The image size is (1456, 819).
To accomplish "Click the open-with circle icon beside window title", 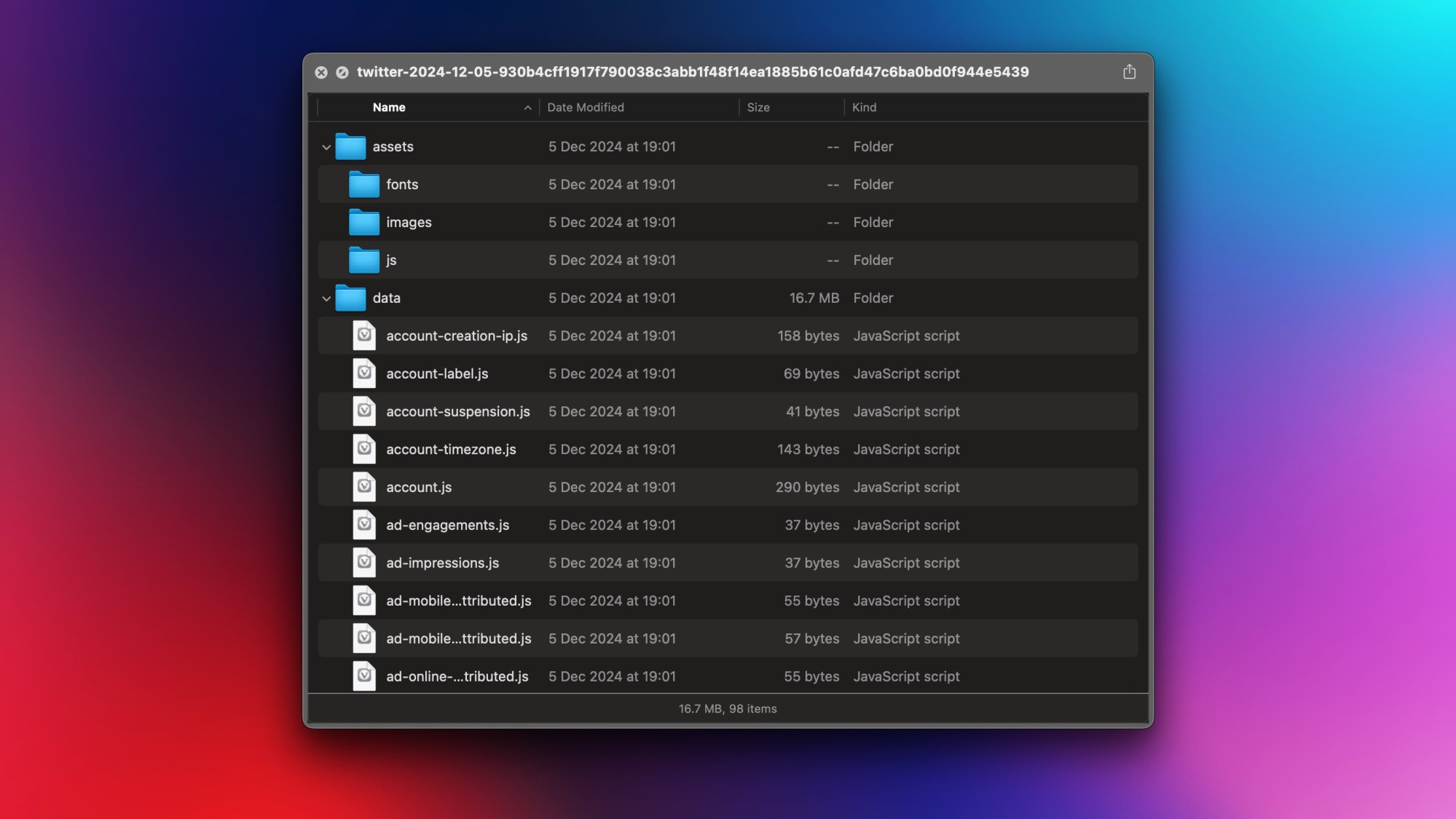I will pyautogui.click(x=342, y=72).
